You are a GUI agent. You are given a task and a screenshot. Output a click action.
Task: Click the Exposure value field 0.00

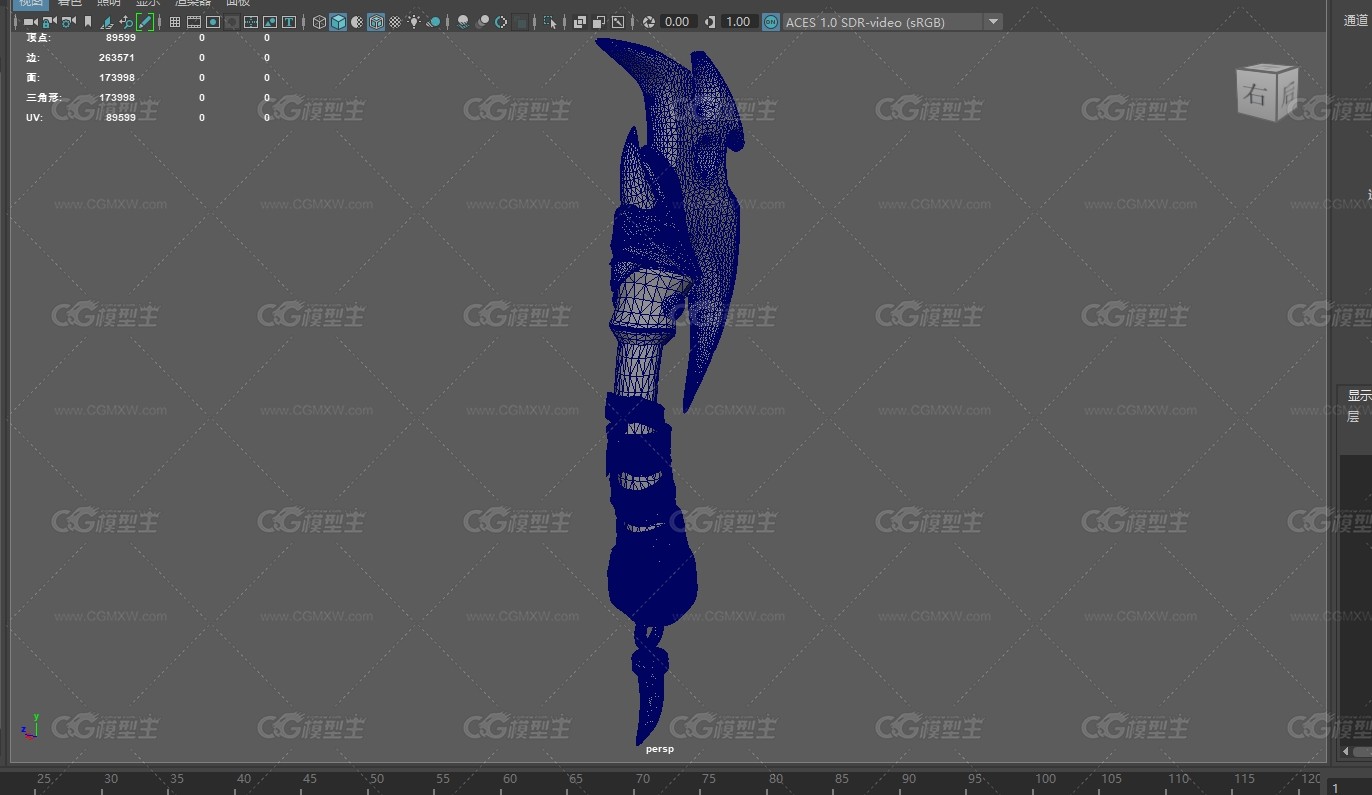pyautogui.click(x=677, y=21)
